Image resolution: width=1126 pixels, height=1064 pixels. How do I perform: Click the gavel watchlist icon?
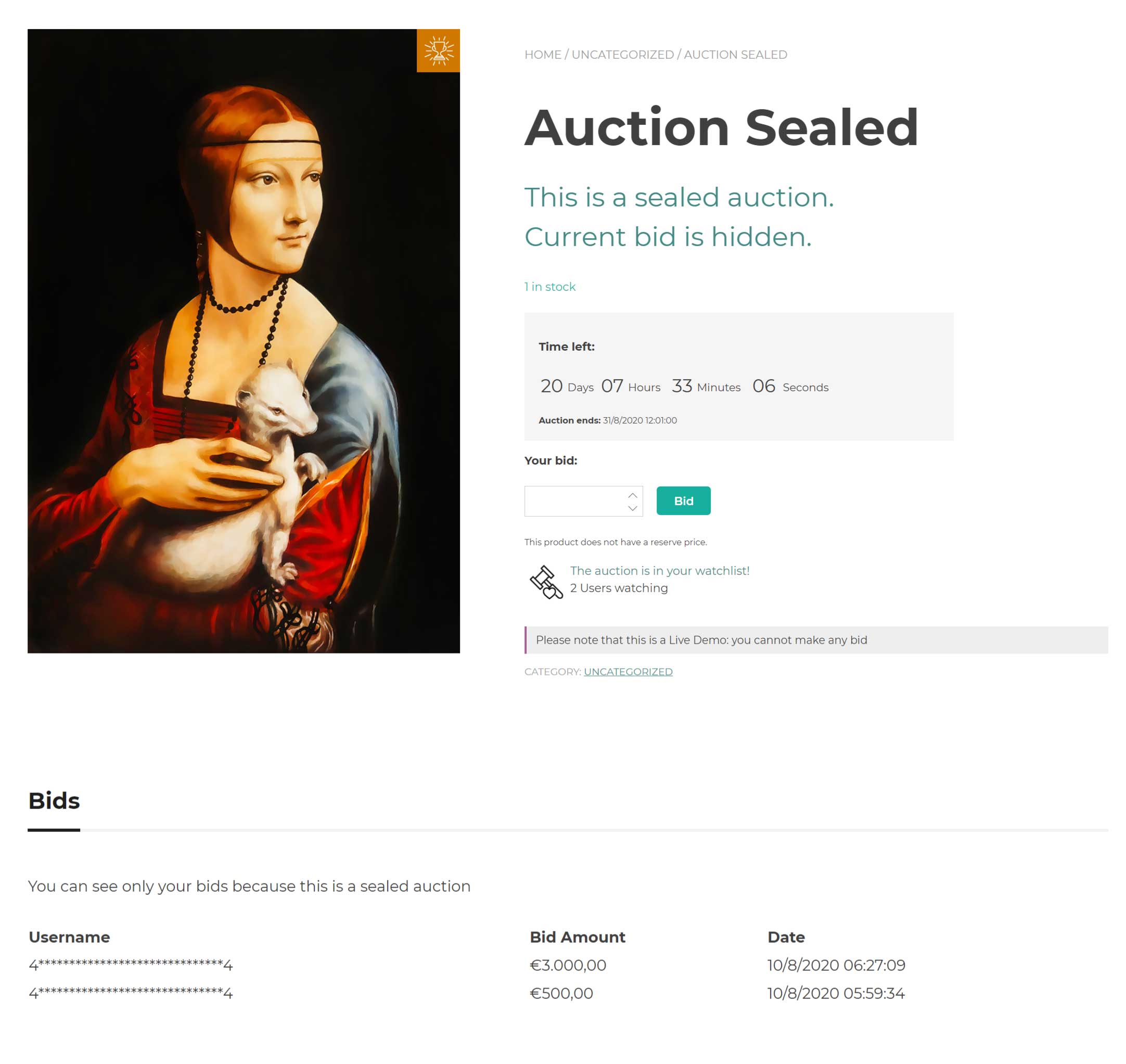545,581
